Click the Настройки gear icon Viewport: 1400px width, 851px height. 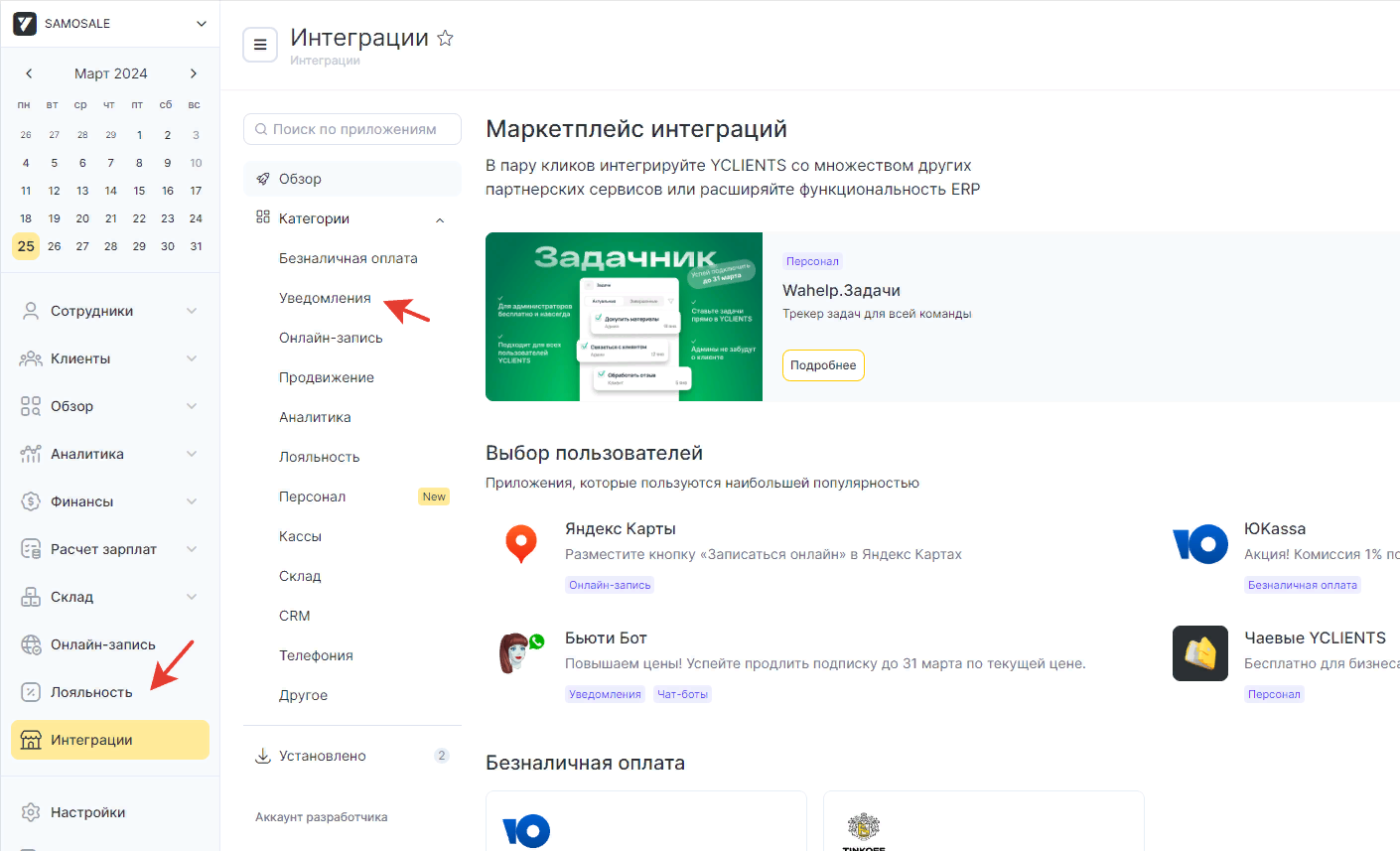click(31, 812)
